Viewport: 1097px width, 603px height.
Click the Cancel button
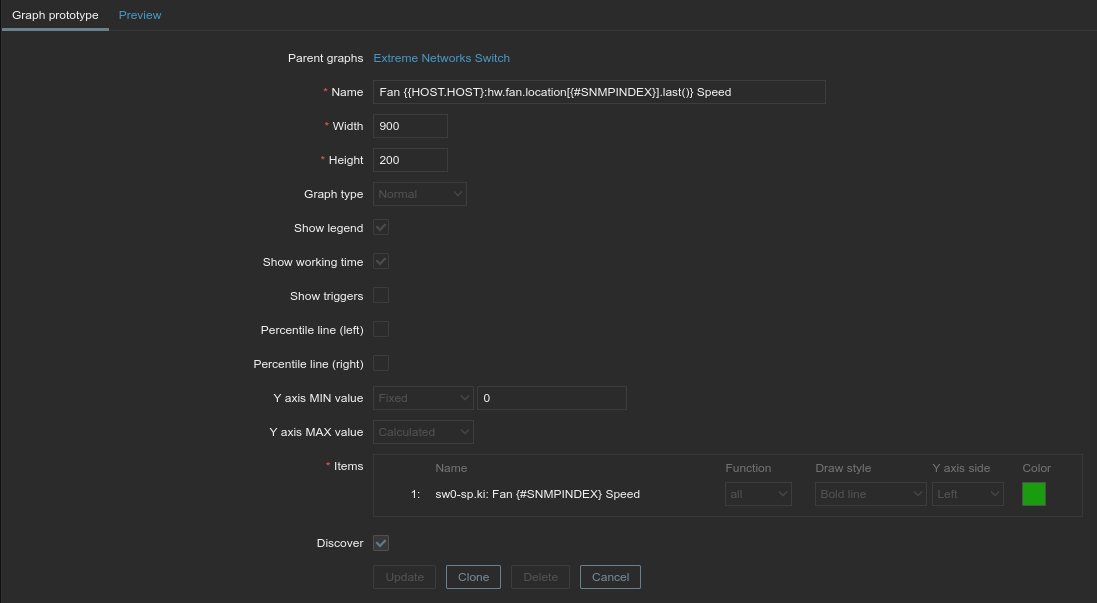[610, 577]
